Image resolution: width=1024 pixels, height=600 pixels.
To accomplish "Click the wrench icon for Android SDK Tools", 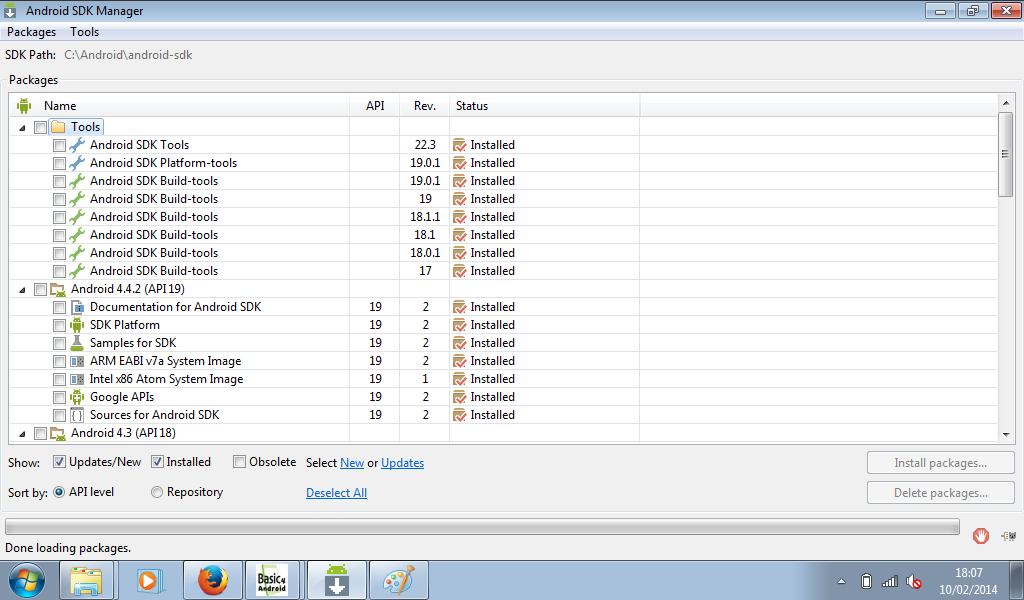I will [x=77, y=145].
